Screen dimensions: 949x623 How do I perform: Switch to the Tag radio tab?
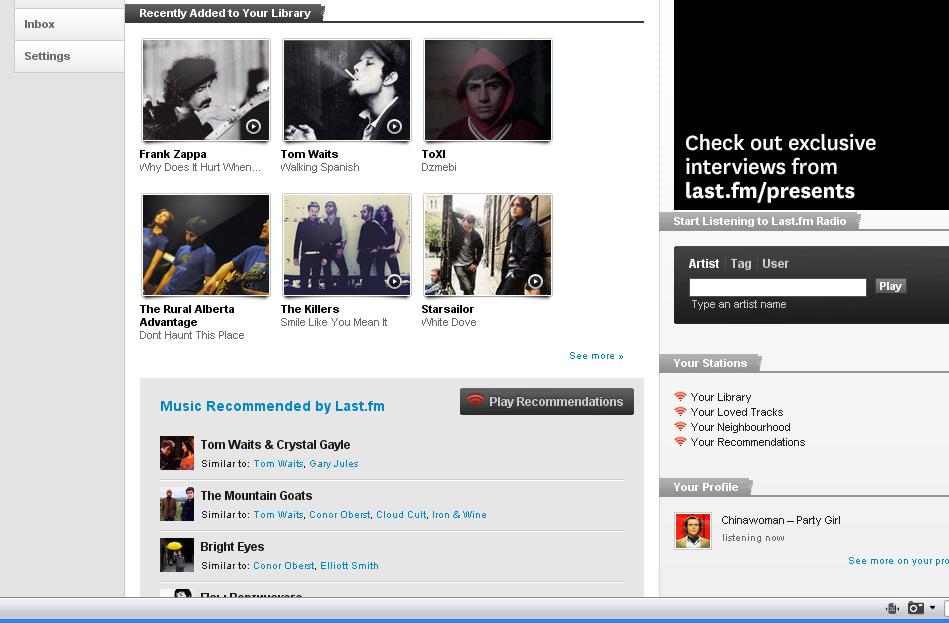click(x=741, y=263)
